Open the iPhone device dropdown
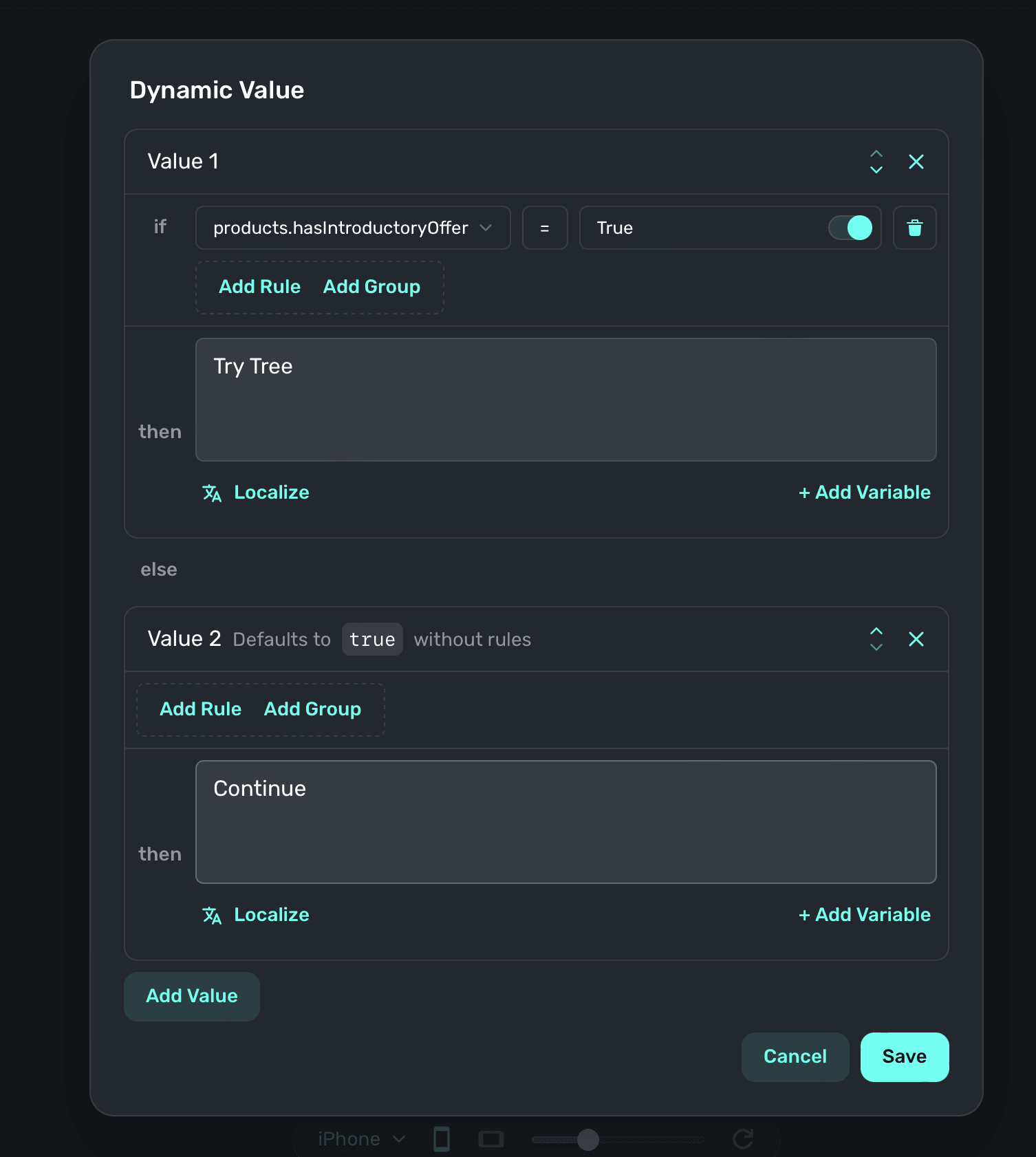 point(361,1139)
